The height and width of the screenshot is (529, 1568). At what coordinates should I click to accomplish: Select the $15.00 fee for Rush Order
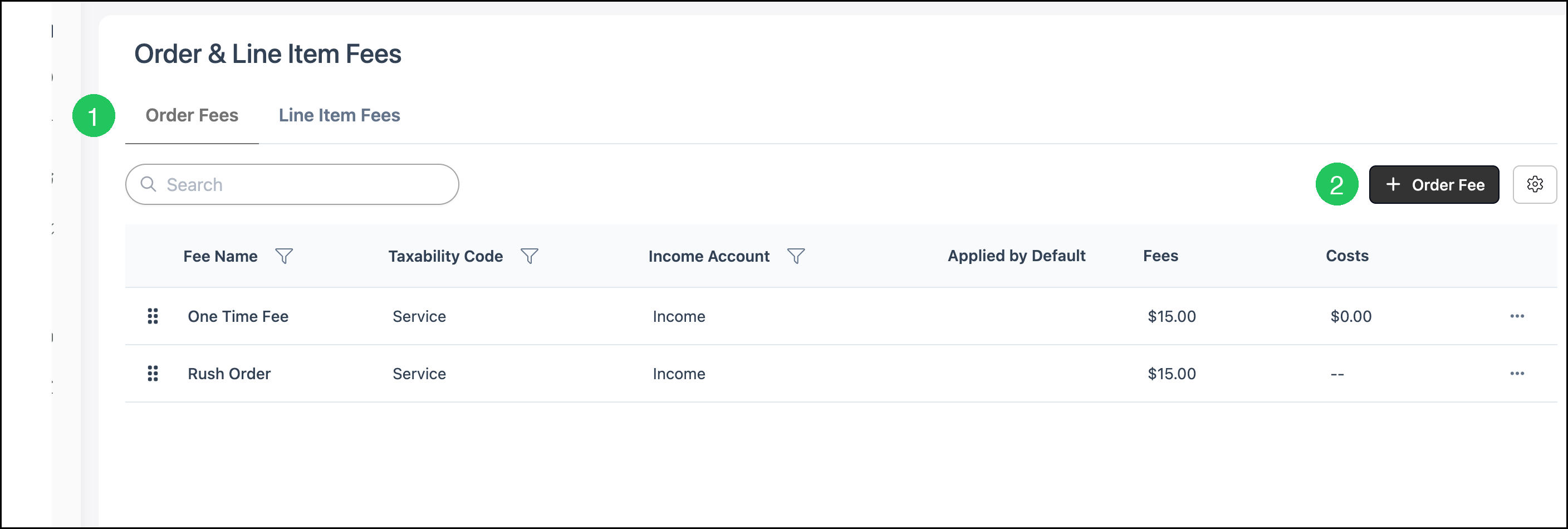(x=1171, y=373)
